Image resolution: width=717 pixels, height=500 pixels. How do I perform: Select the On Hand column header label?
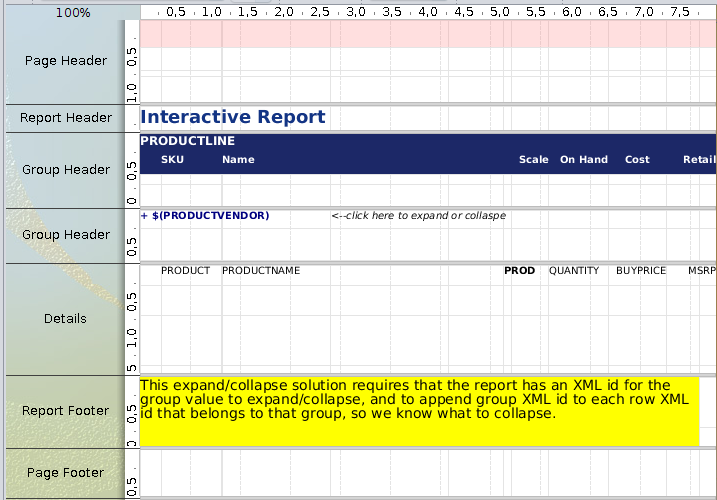[x=584, y=159]
